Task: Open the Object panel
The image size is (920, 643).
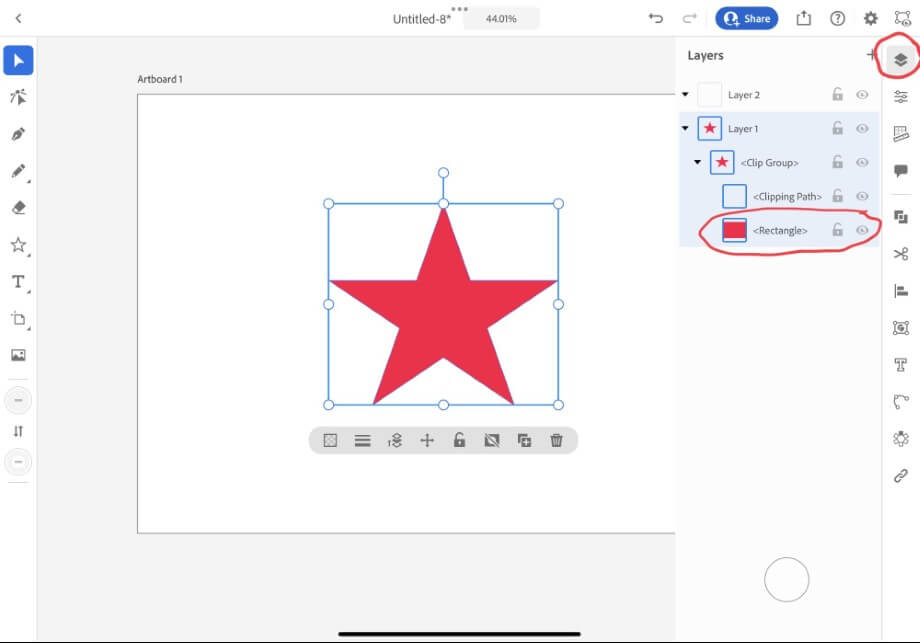Action: coord(901,327)
